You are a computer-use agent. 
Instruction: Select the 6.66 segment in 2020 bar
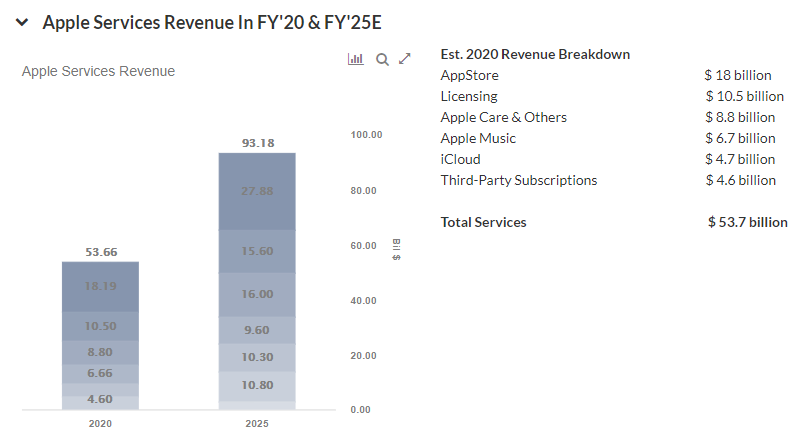point(100,373)
